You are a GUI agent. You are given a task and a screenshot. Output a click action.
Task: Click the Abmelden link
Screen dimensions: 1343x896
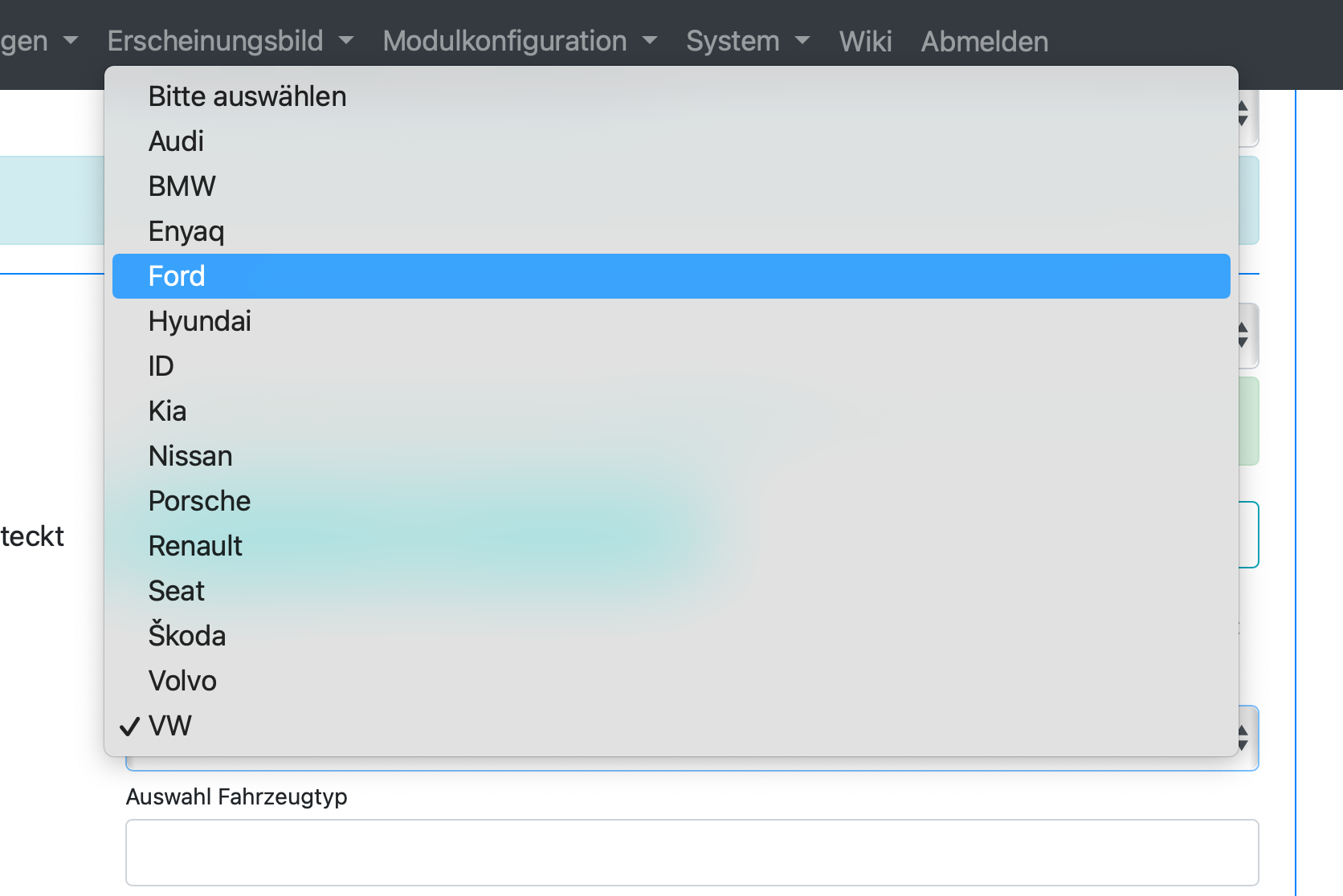(x=984, y=41)
